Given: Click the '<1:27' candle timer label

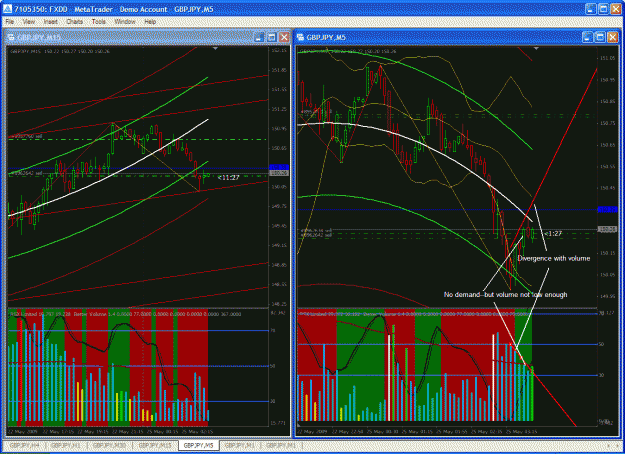Looking at the screenshot, I should point(553,233).
